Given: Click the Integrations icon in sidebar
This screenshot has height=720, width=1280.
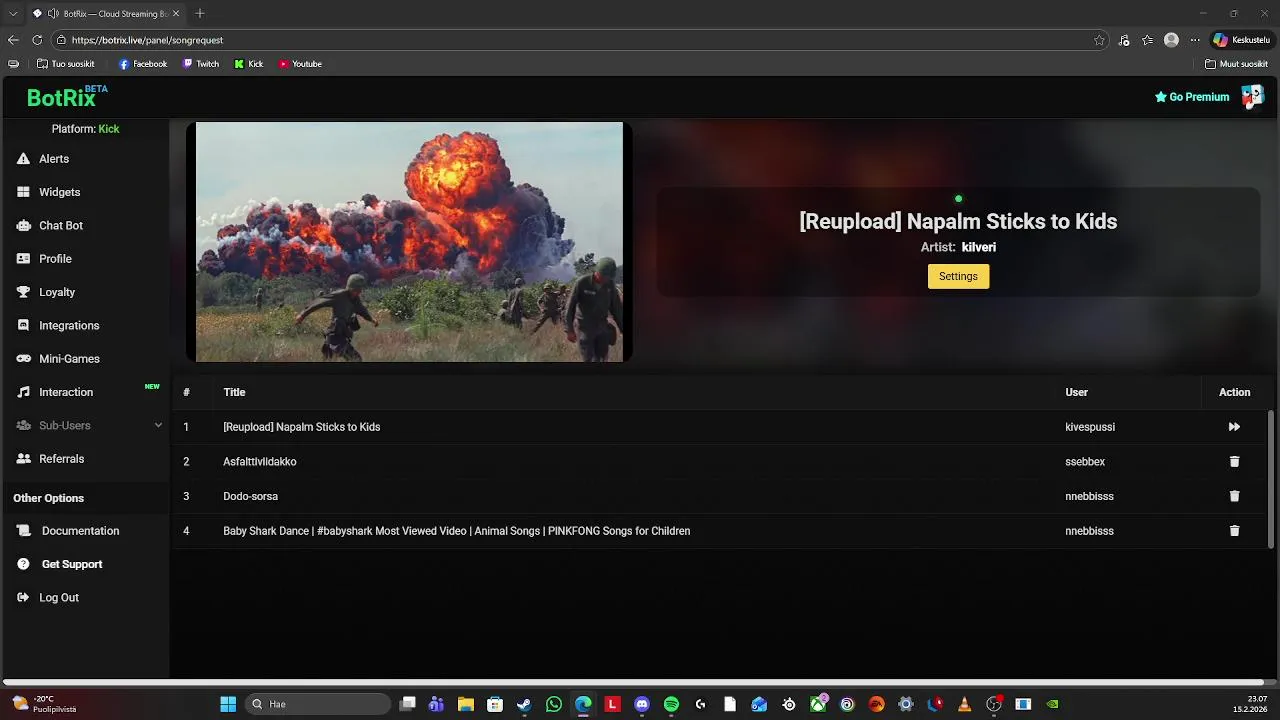Looking at the screenshot, I should click(23, 326).
